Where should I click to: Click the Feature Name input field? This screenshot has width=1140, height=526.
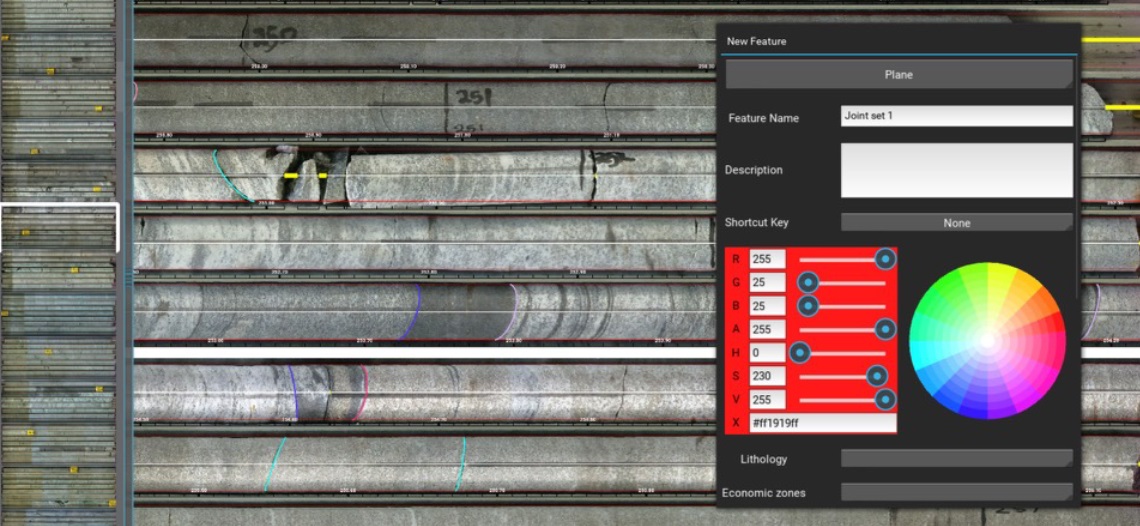point(957,116)
